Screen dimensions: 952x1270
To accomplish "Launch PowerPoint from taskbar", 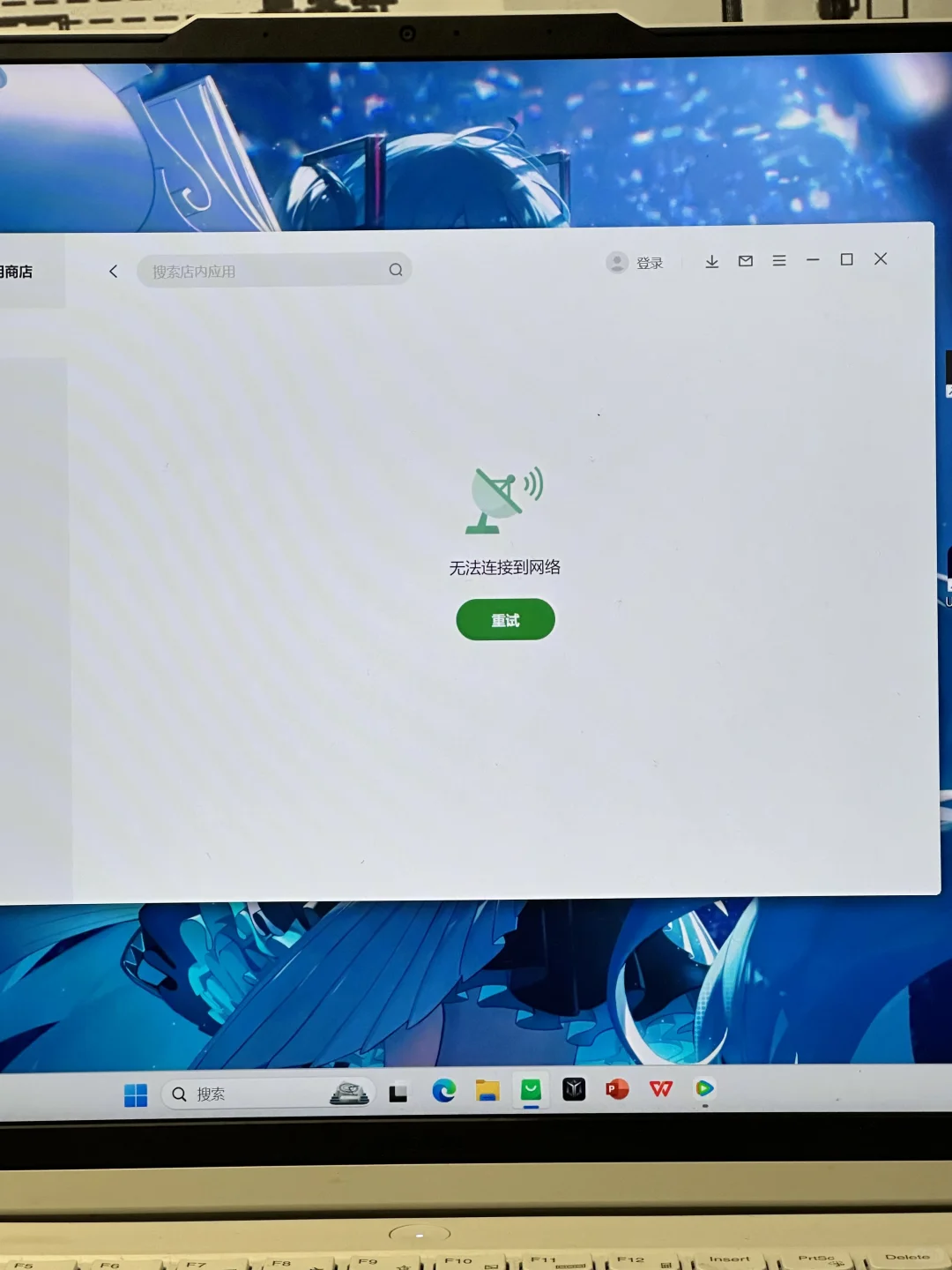I will (x=617, y=1089).
